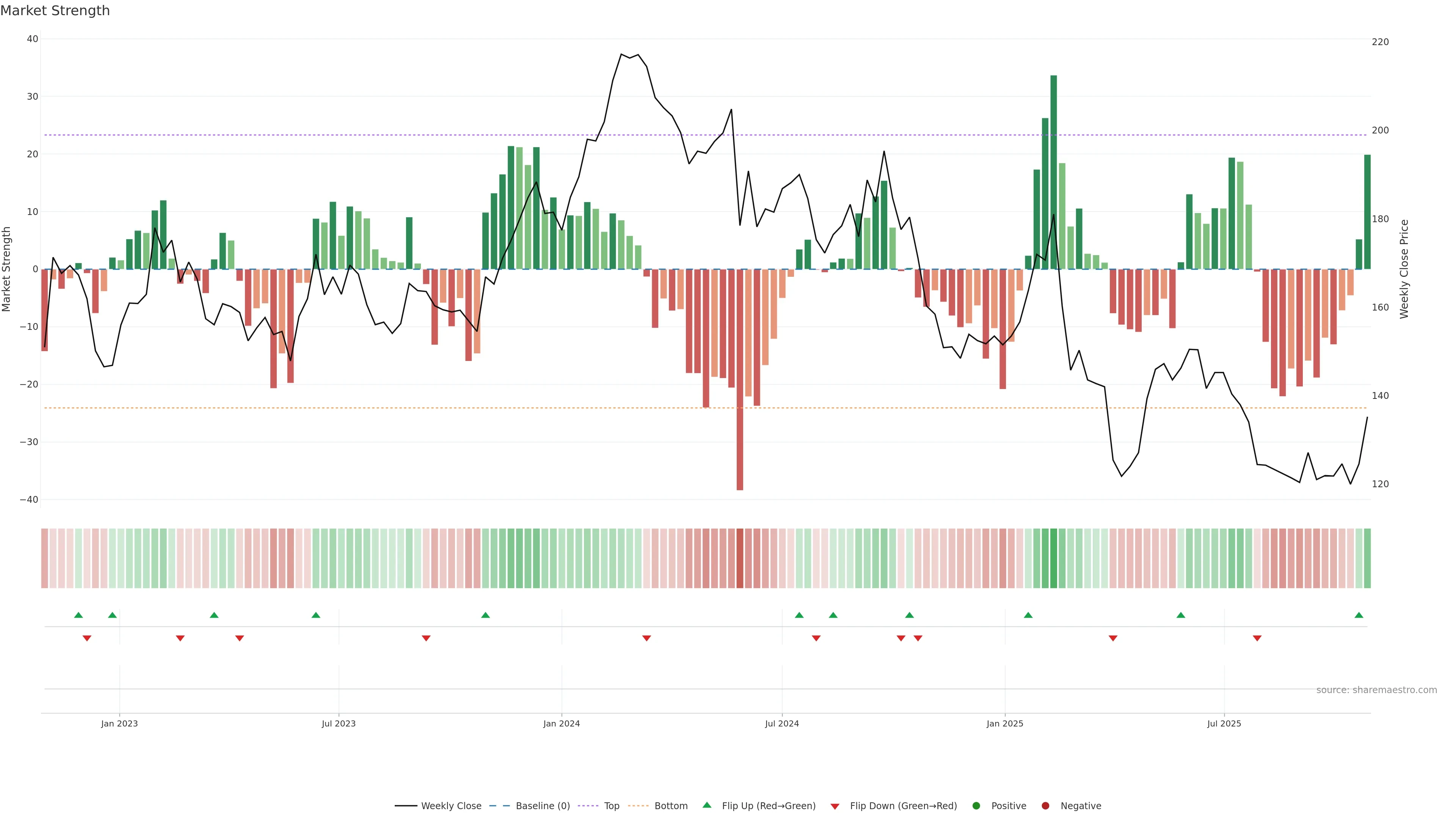This screenshot has width=1456, height=819.
Task: Click the Negative red circle legend icon
Action: coord(1045,806)
